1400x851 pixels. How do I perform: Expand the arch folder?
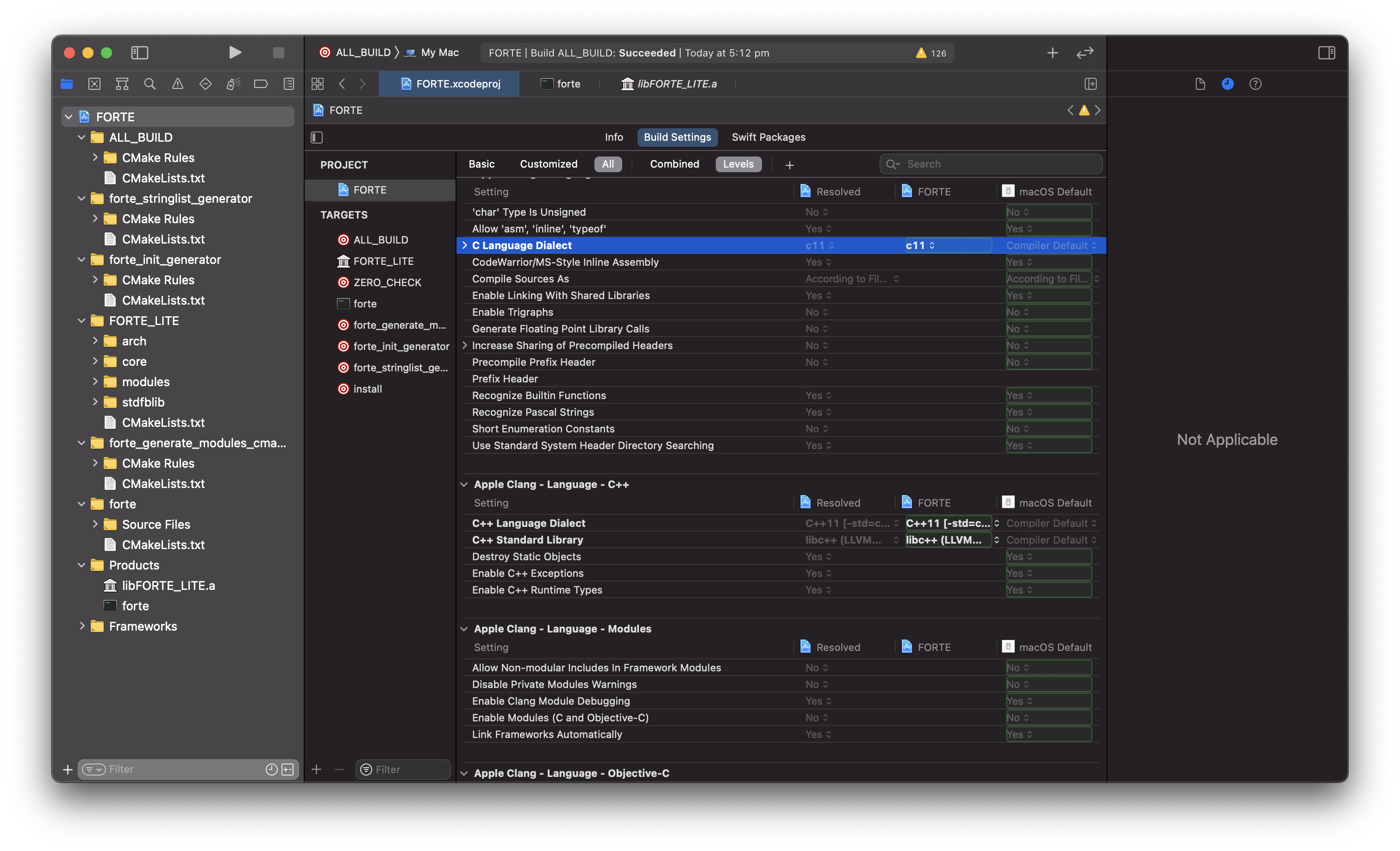tap(95, 341)
